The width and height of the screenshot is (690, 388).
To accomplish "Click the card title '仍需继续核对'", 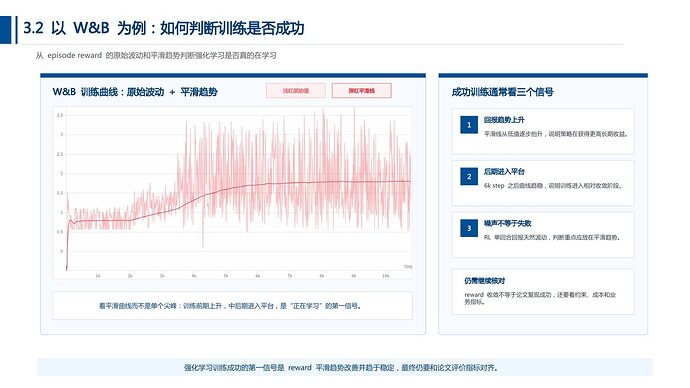I will tap(484, 281).
